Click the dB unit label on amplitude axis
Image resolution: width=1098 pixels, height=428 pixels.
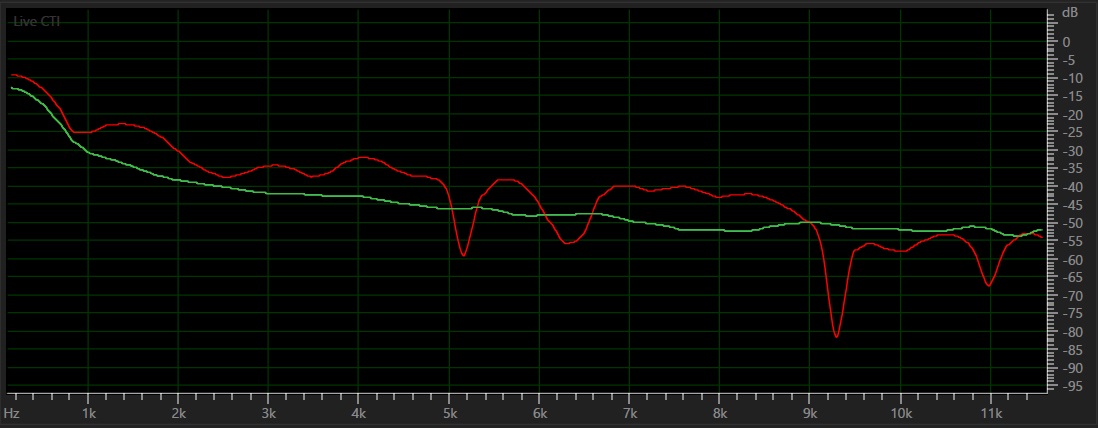(x=1070, y=13)
